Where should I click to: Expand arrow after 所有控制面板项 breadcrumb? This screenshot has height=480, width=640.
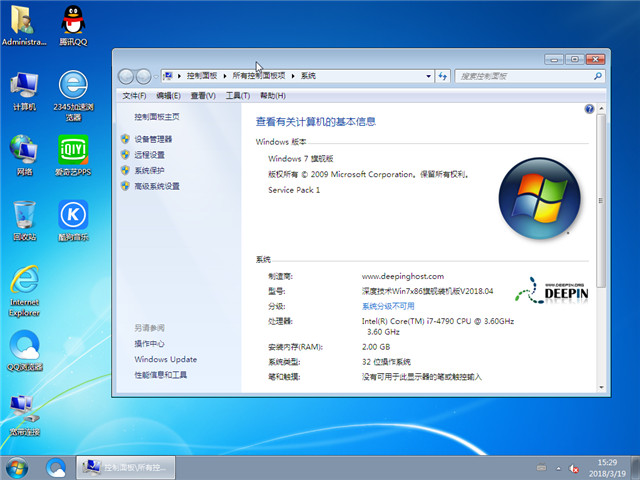[293, 76]
